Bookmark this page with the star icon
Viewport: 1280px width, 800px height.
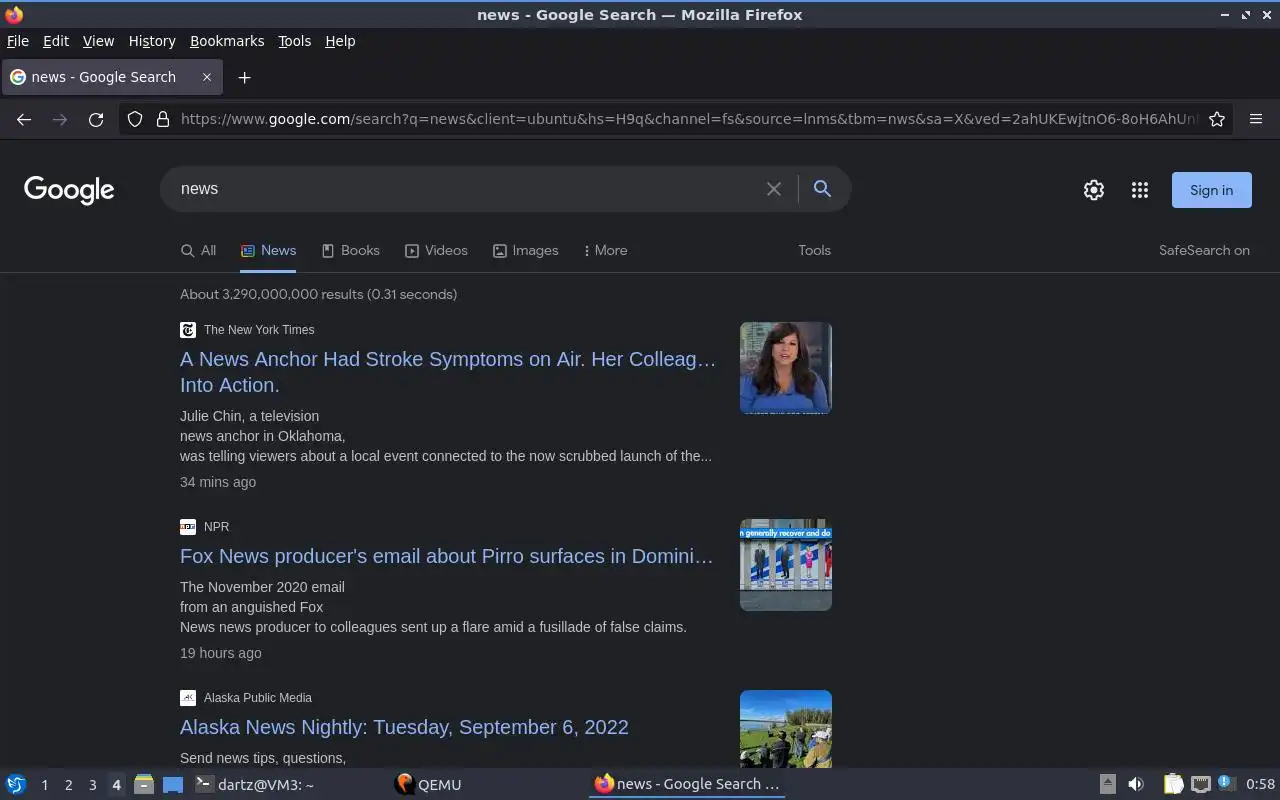1217,119
